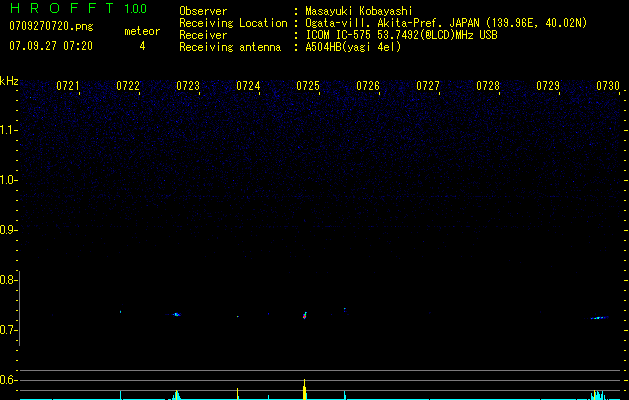Click the small echo dot near 0724
The width and height of the screenshot is (629, 400).
coord(237,317)
